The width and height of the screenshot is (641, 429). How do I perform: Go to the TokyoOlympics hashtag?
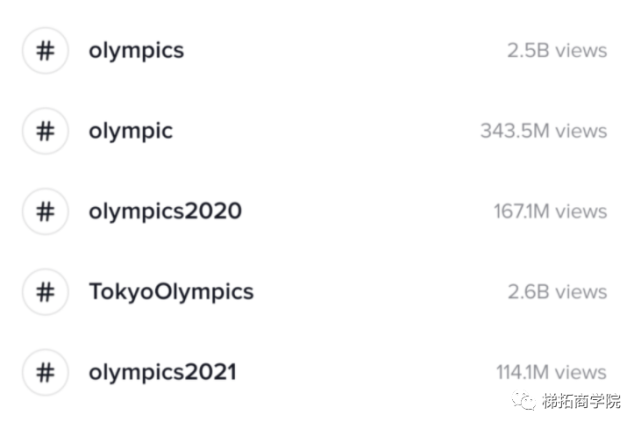(x=171, y=292)
